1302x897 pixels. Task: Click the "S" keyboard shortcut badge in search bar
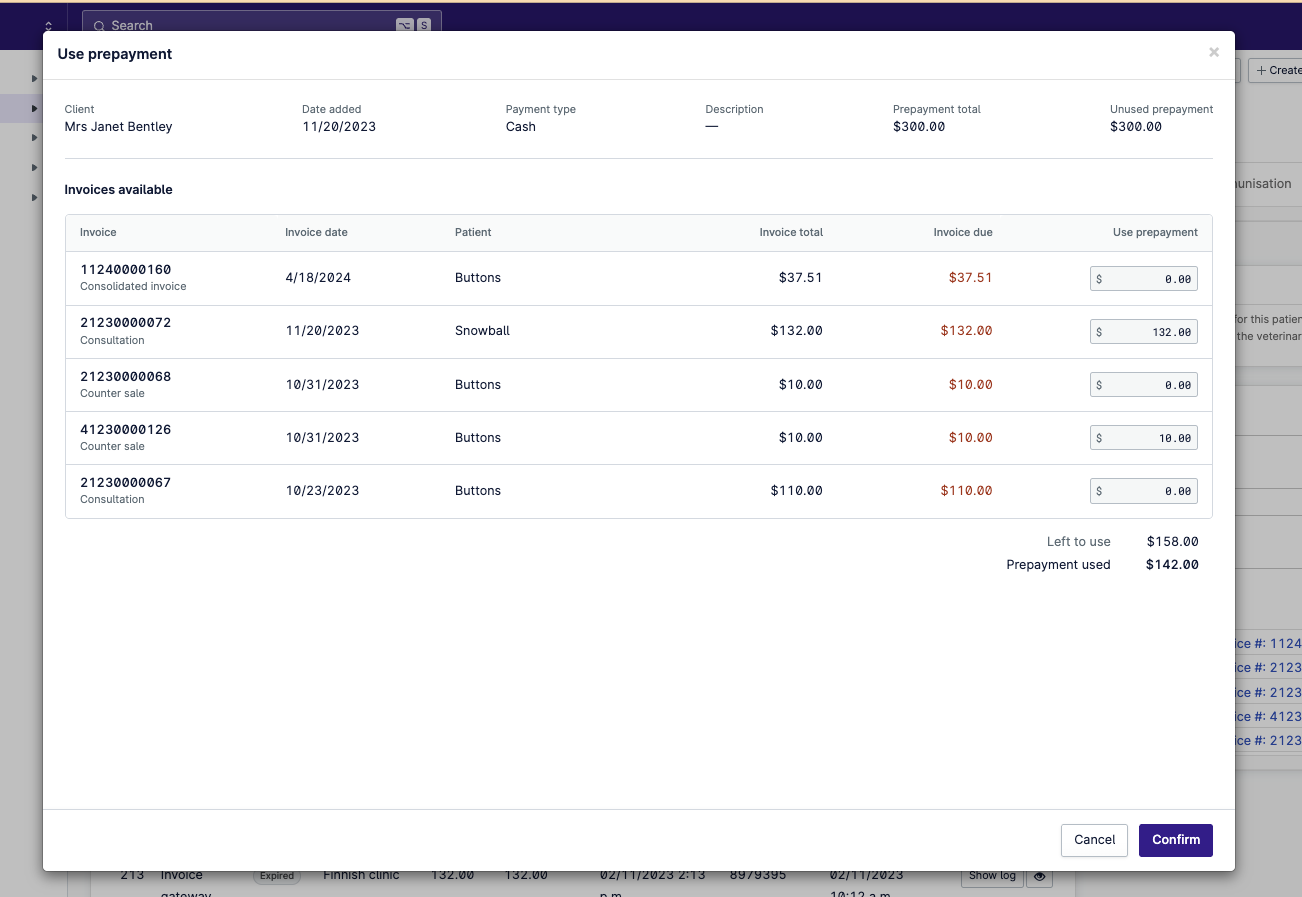click(x=426, y=25)
